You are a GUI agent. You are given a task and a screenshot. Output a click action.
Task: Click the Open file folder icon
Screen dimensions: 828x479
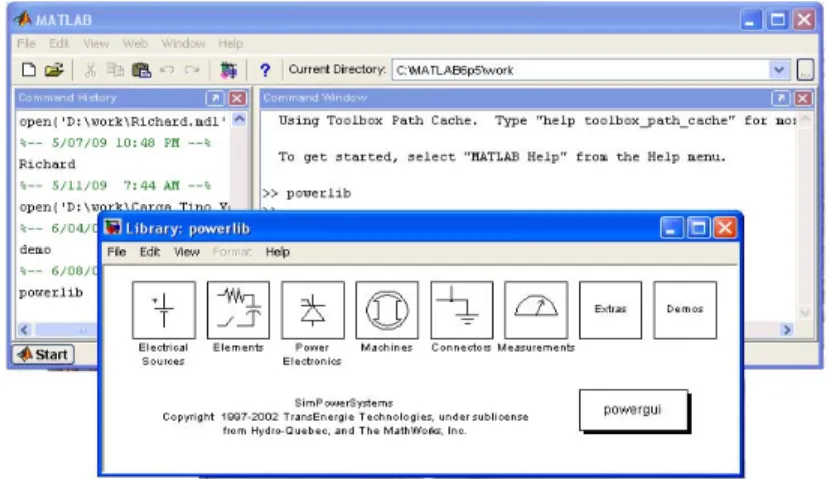(x=54, y=70)
